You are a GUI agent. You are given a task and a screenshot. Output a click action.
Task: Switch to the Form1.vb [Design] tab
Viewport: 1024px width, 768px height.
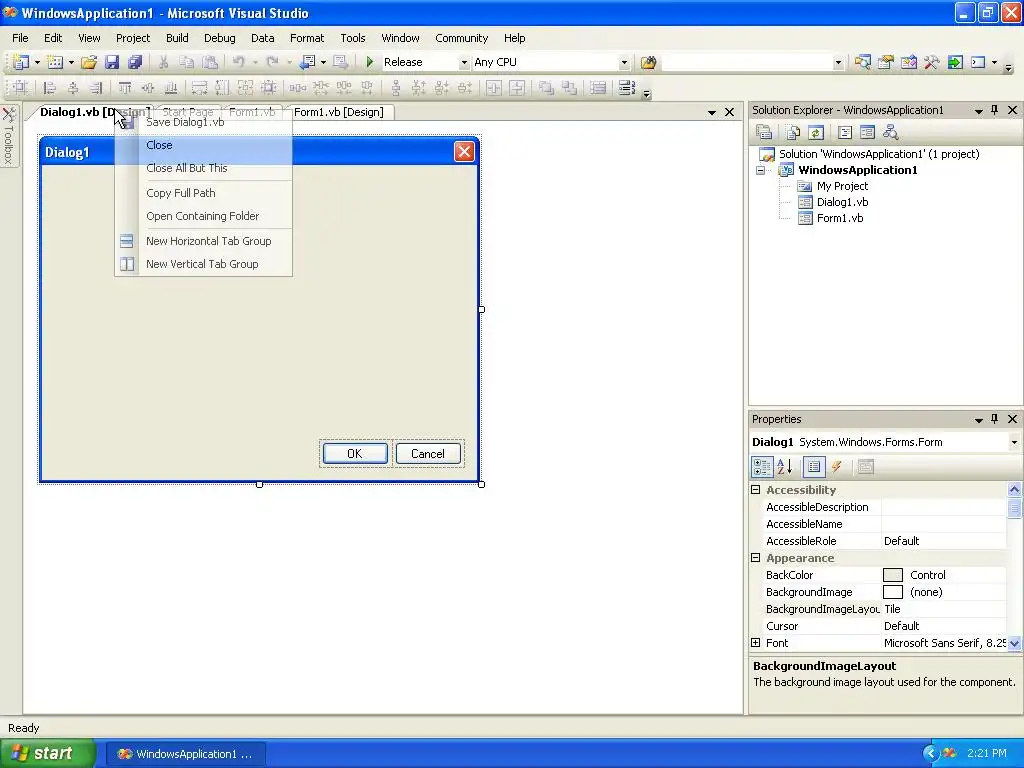point(338,112)
